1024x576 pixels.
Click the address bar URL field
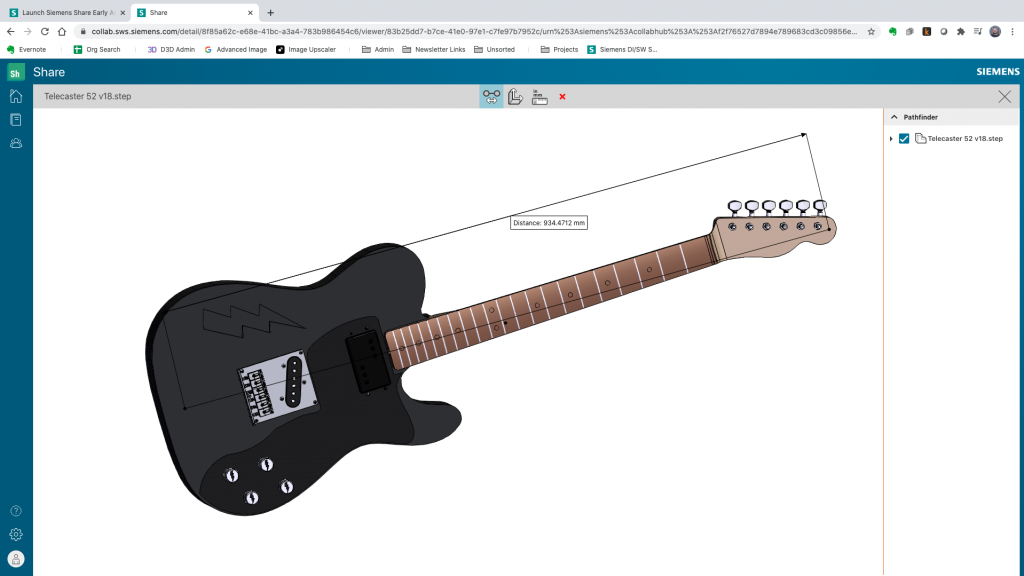point(473,31)
